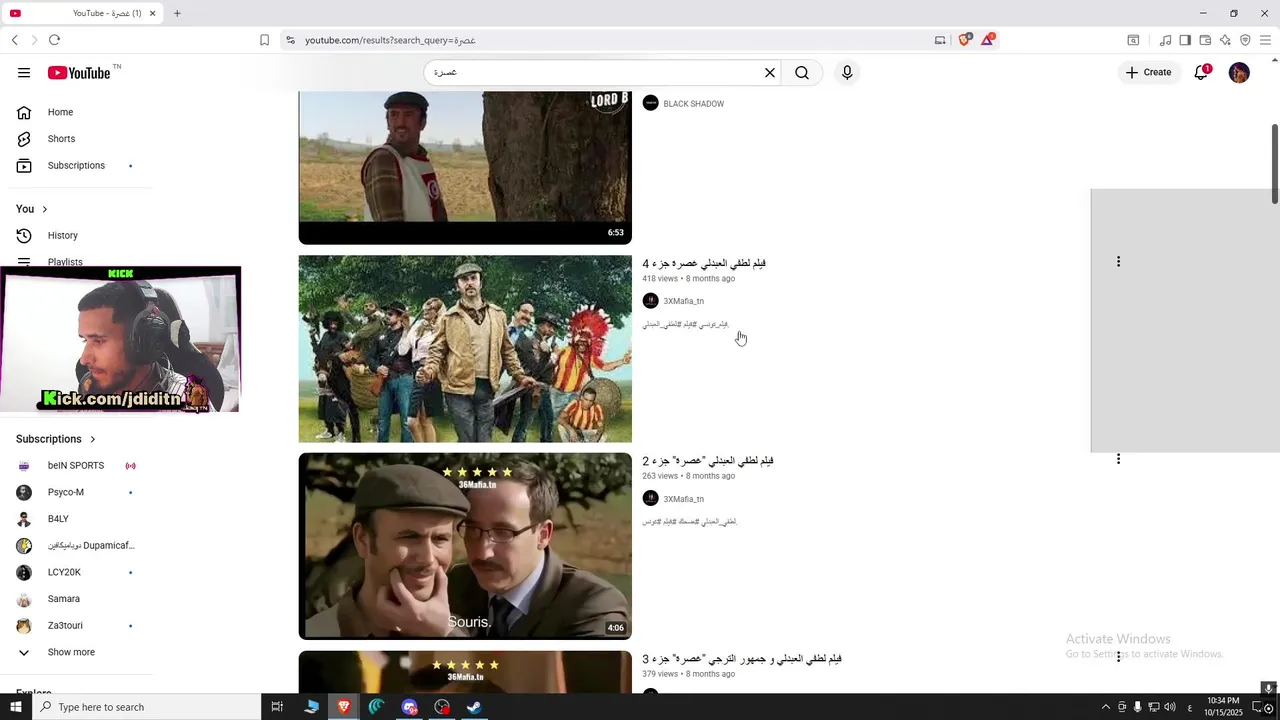Start voice search with microphone
This screenshot has height=720, width=1280.
click(847, 73)
